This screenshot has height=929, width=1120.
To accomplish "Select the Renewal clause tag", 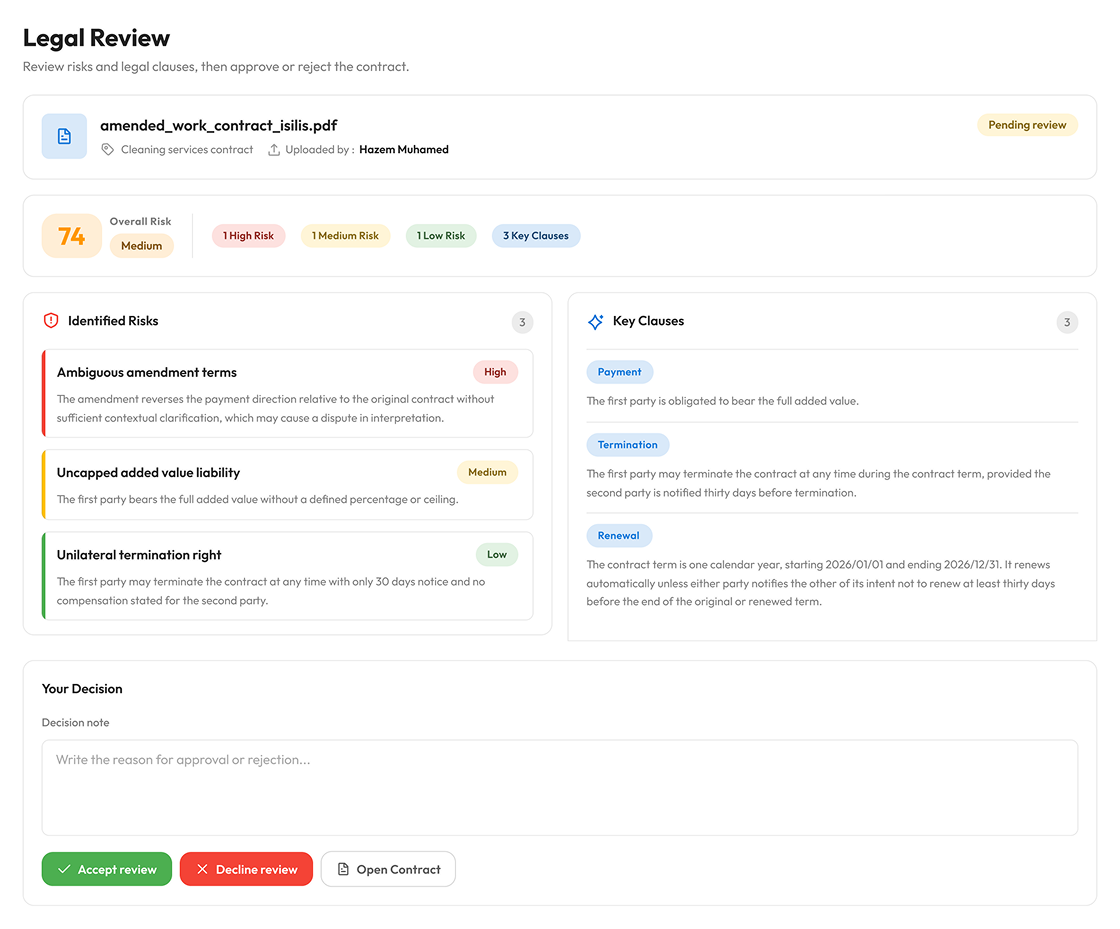I will pyautogui.click(x=619, y=536).
